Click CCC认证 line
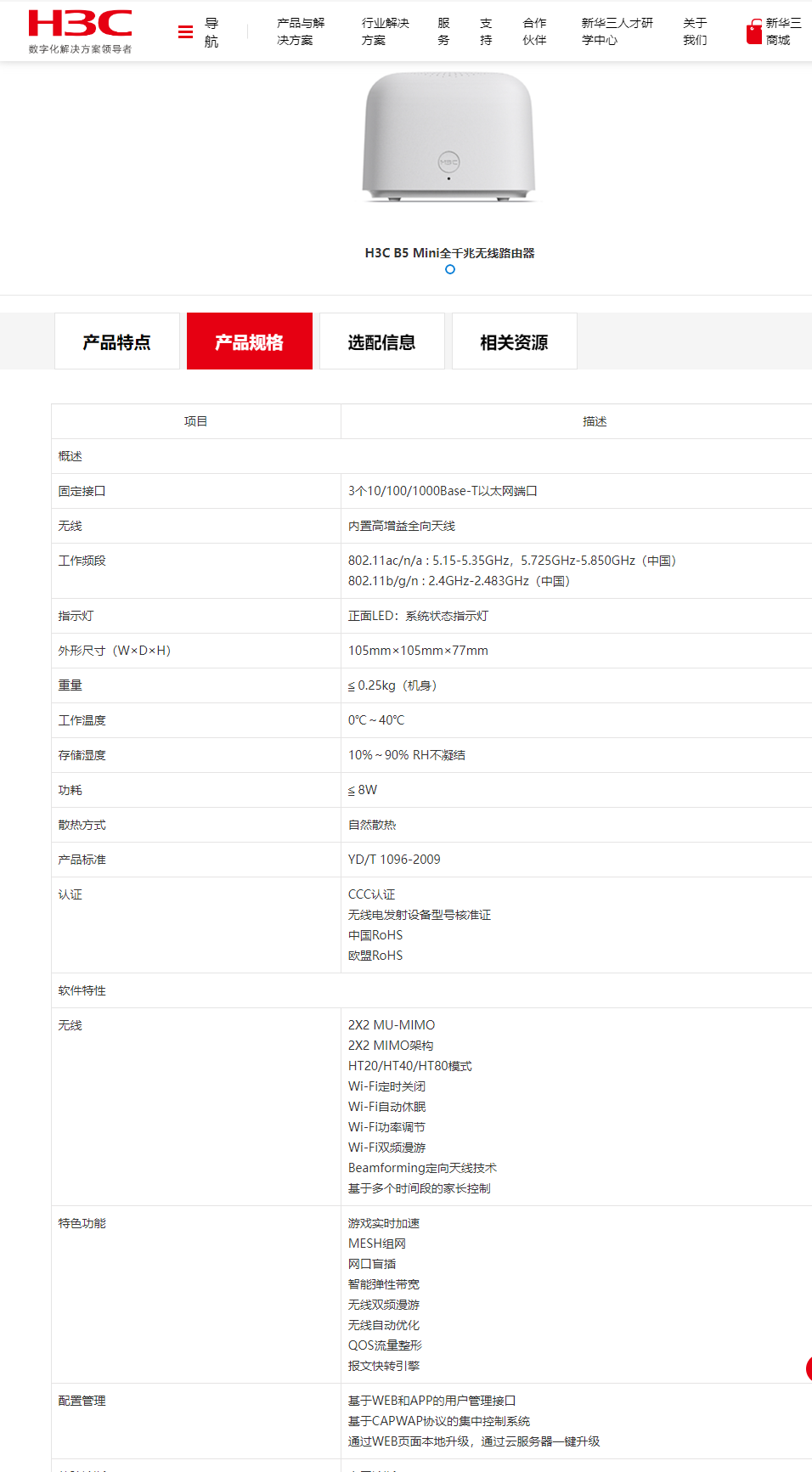This screenshot has height=1472, width=812. 372,894
